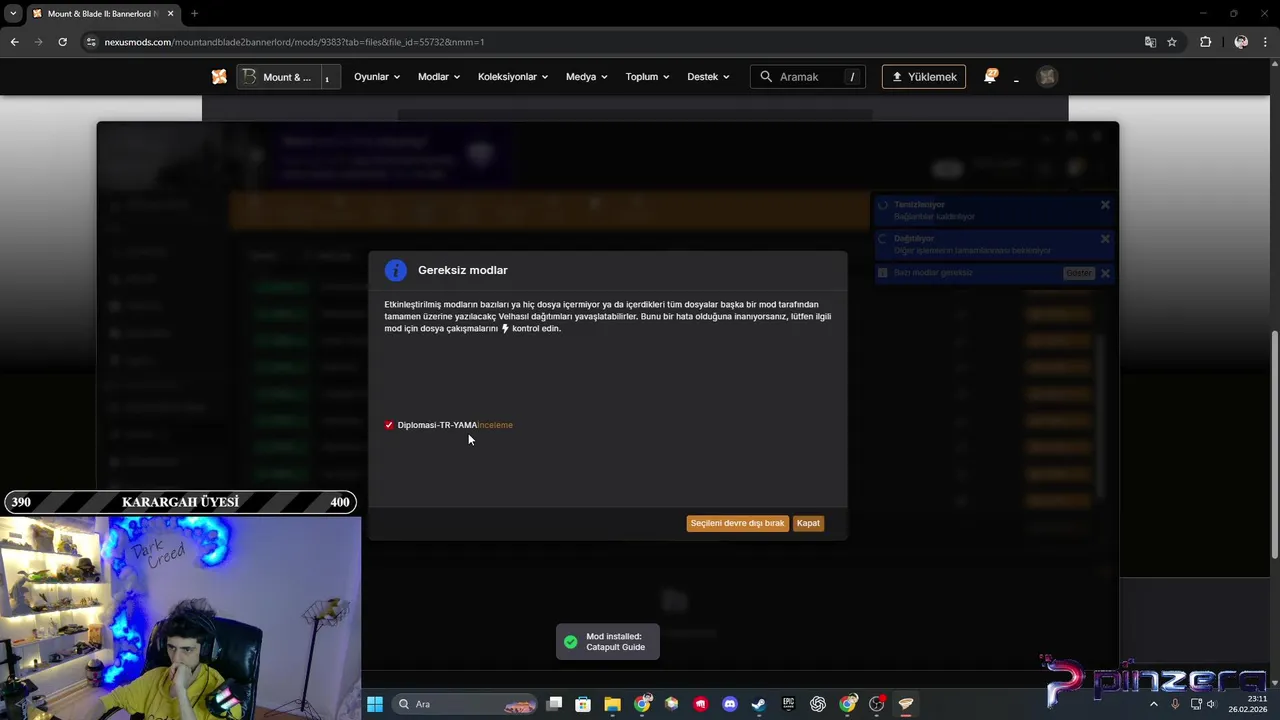Click the İnceleme link next to Diplomasi-TR-YAMA
Screen dimensions: 1280x720
click(495, 425)
